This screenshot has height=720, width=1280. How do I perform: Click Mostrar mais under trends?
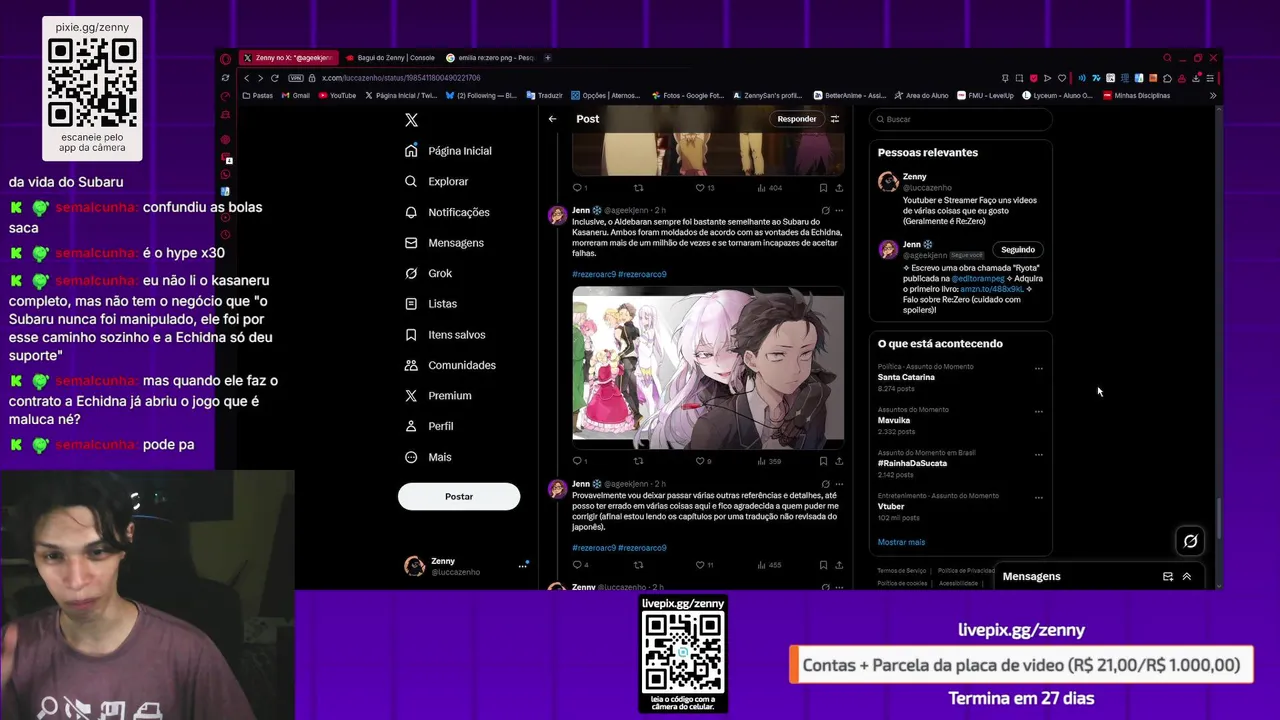pos(901,542)
